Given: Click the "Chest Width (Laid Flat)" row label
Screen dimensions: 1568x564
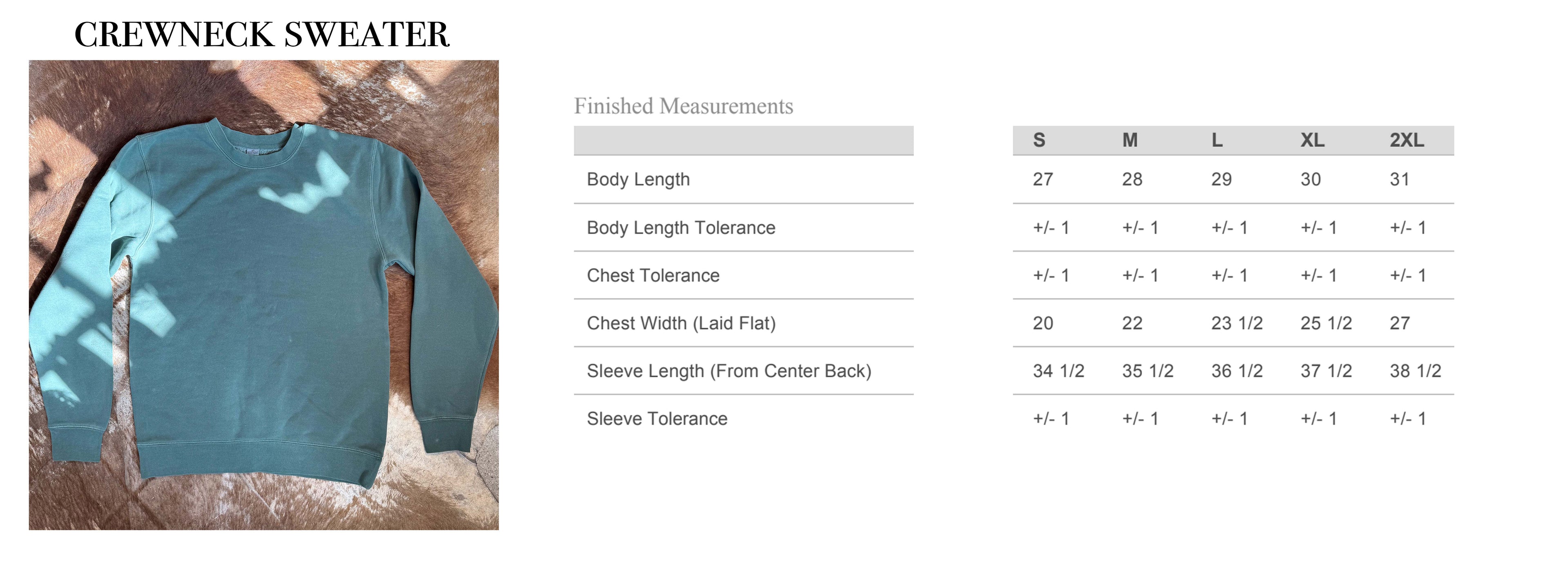Looking at the screenshot, I should click(x=681, y=323).
